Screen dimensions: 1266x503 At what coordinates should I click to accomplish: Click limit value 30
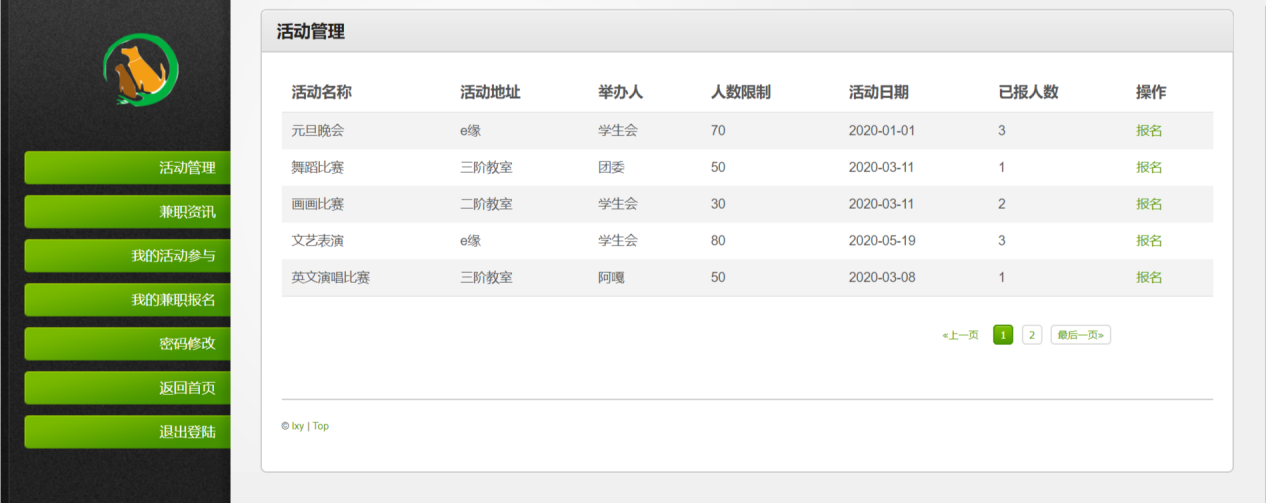tap(718, 204)
